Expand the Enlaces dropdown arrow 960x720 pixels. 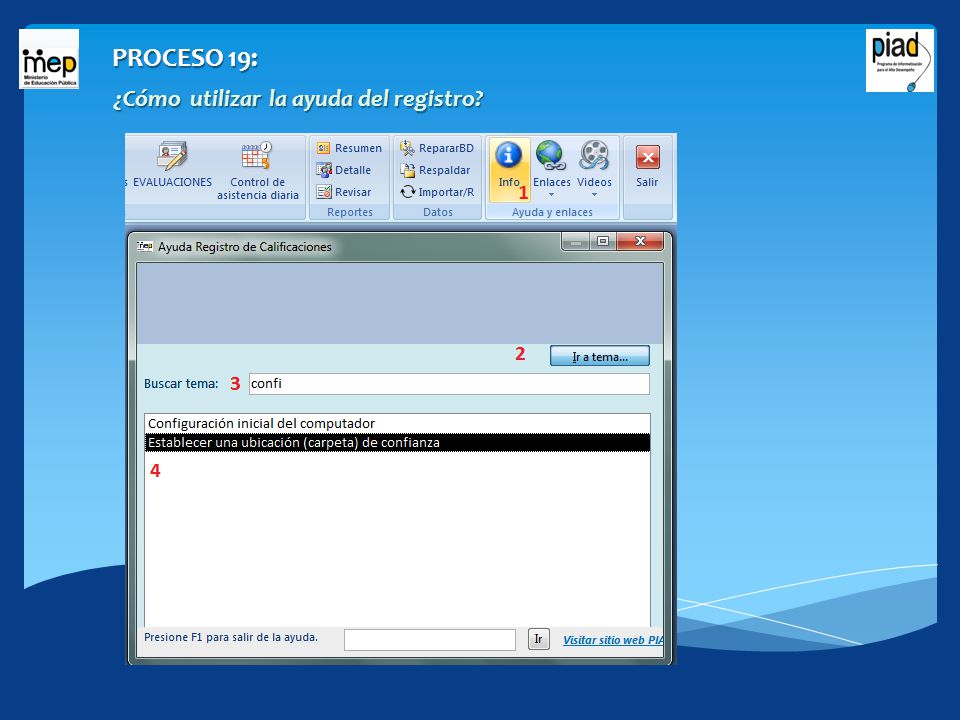coord(551,195)
